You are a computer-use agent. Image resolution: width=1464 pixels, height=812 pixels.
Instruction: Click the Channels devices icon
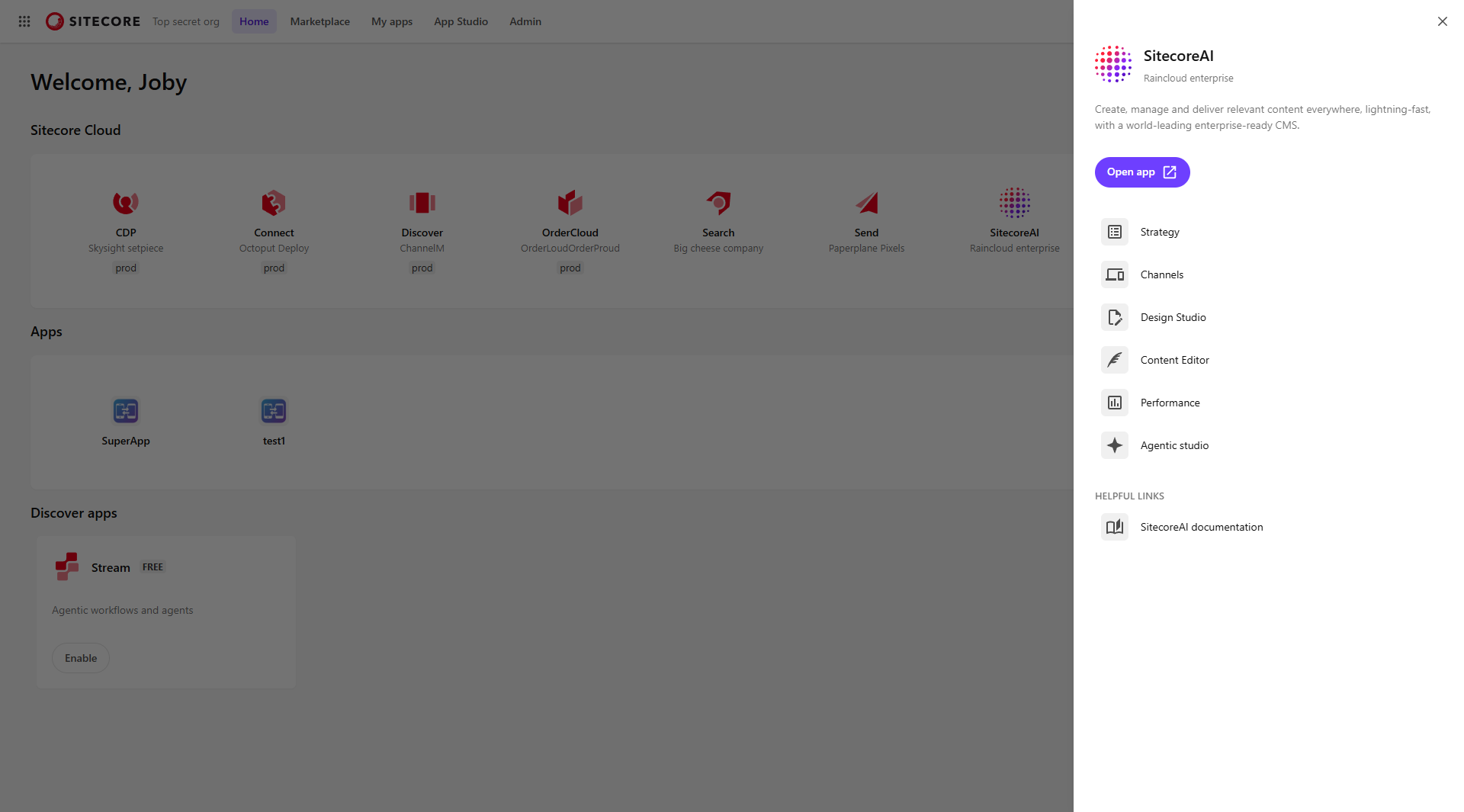click(1115, 274)
